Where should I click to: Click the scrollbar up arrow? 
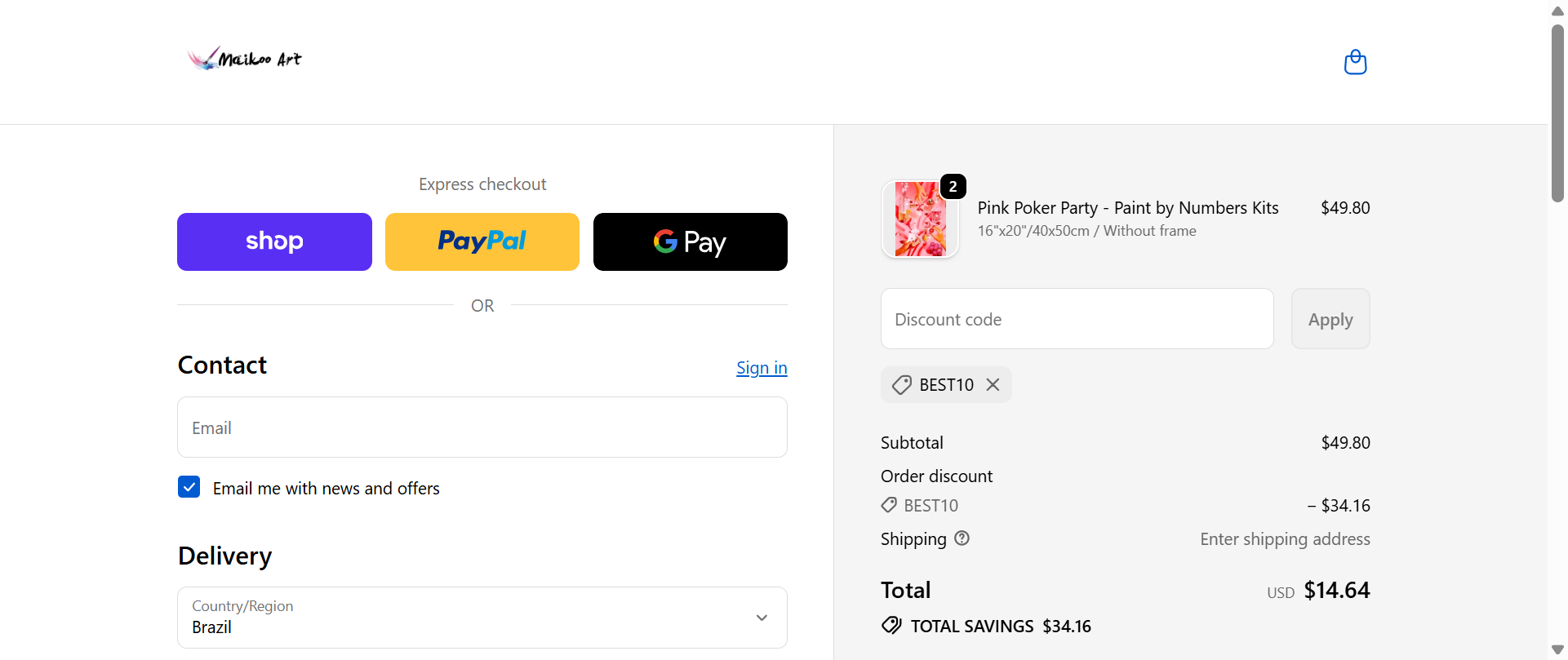click(1557, 11)
